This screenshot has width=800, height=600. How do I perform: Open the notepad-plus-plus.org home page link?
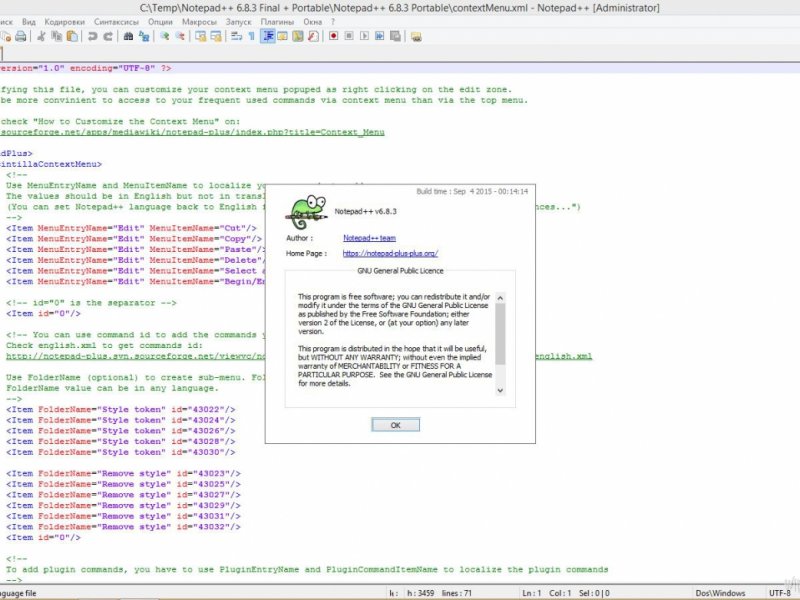click(390, 253)
